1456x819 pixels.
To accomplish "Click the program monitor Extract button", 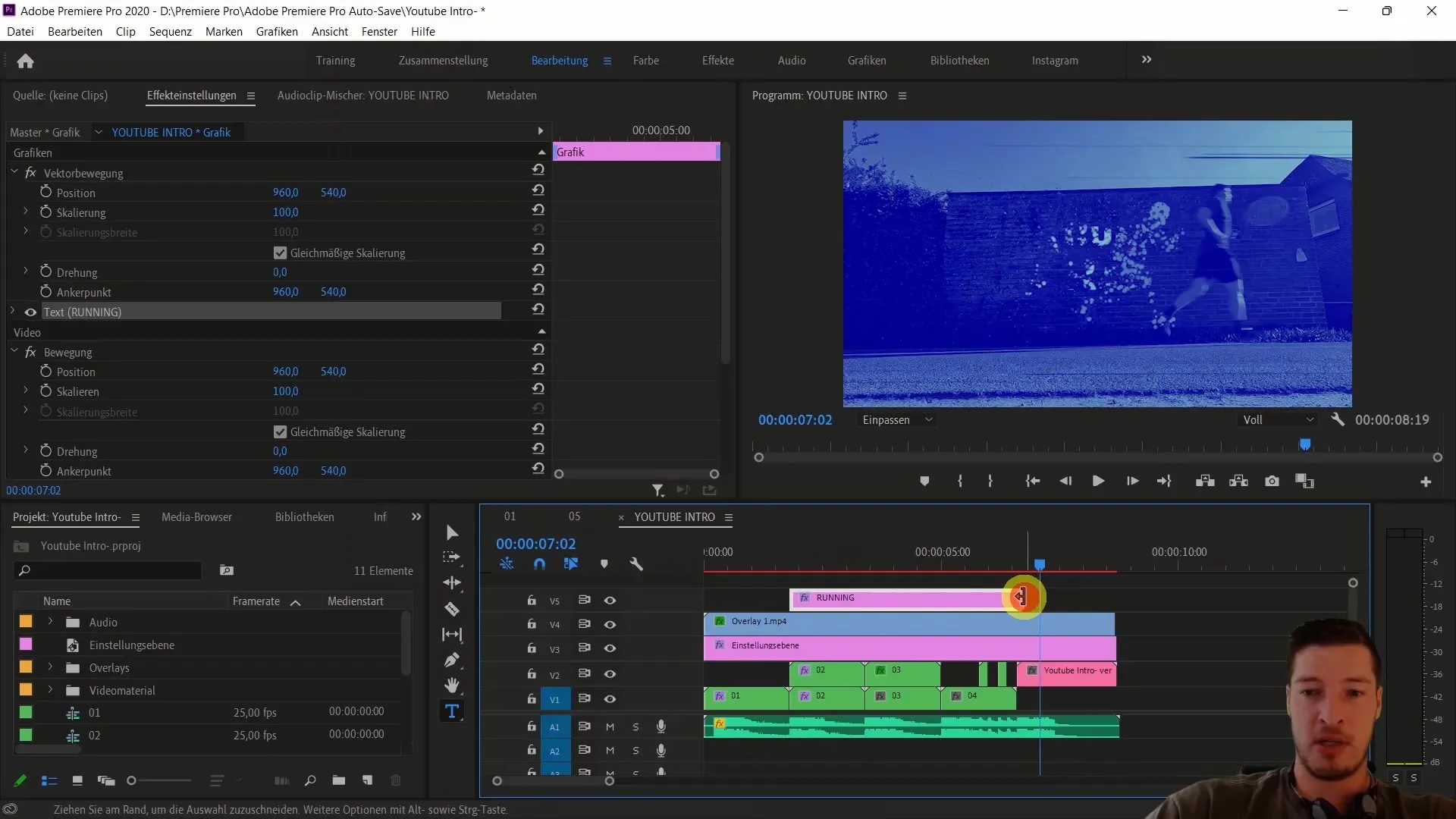I will tap(1238, 482).
